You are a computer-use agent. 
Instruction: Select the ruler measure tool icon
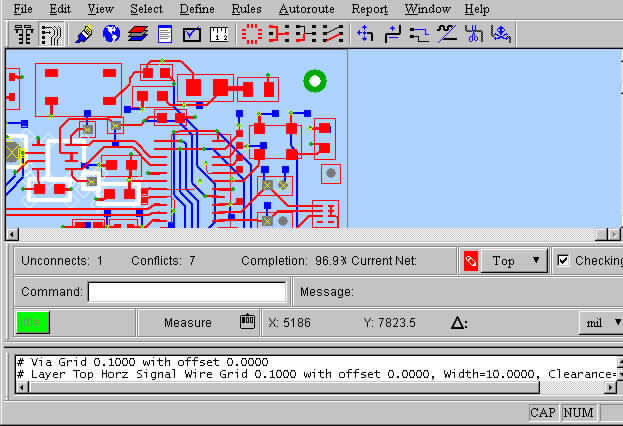click(219, 34)
